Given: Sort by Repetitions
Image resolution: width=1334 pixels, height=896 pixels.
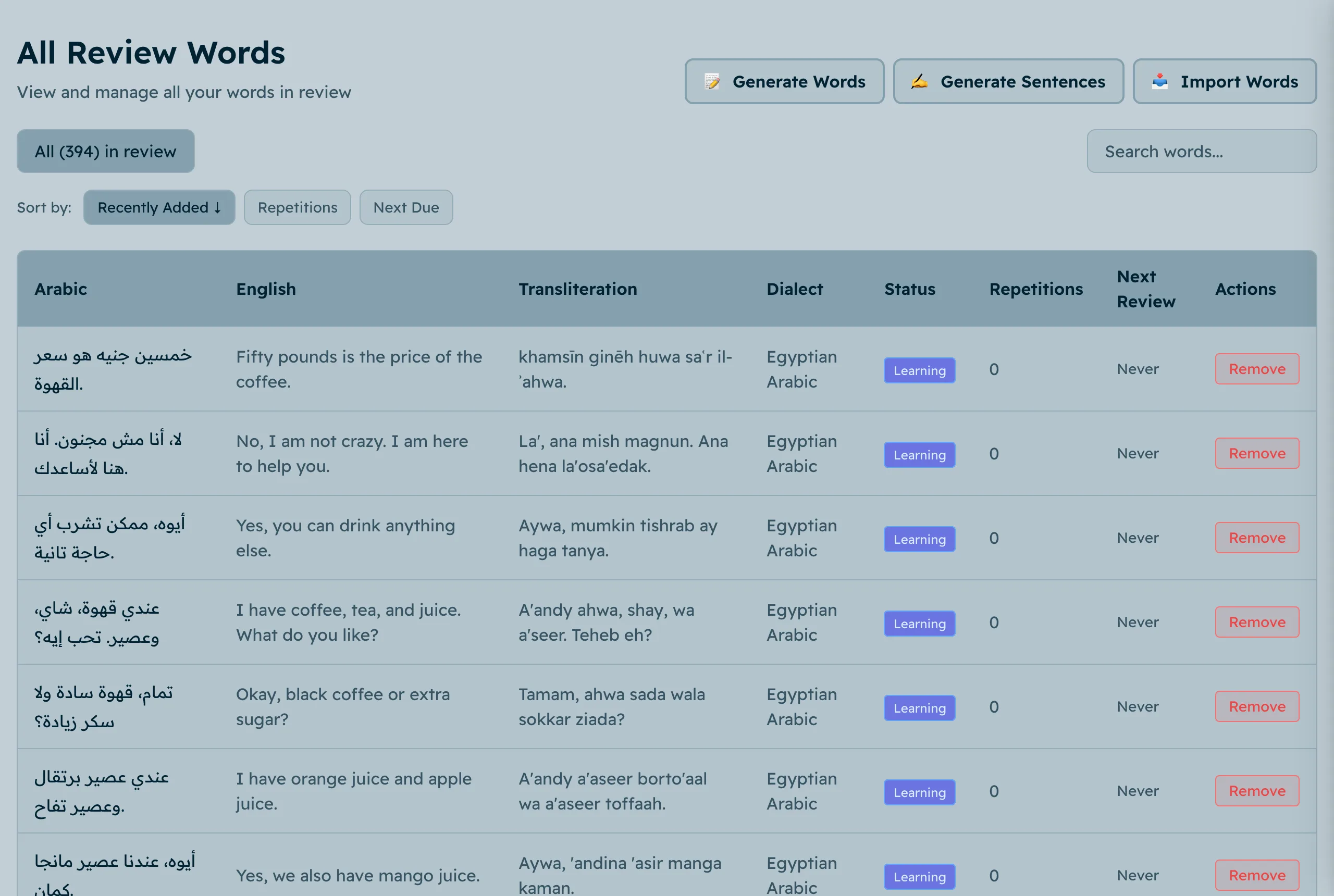Looking at the screenshot, I should coord(297,207).
